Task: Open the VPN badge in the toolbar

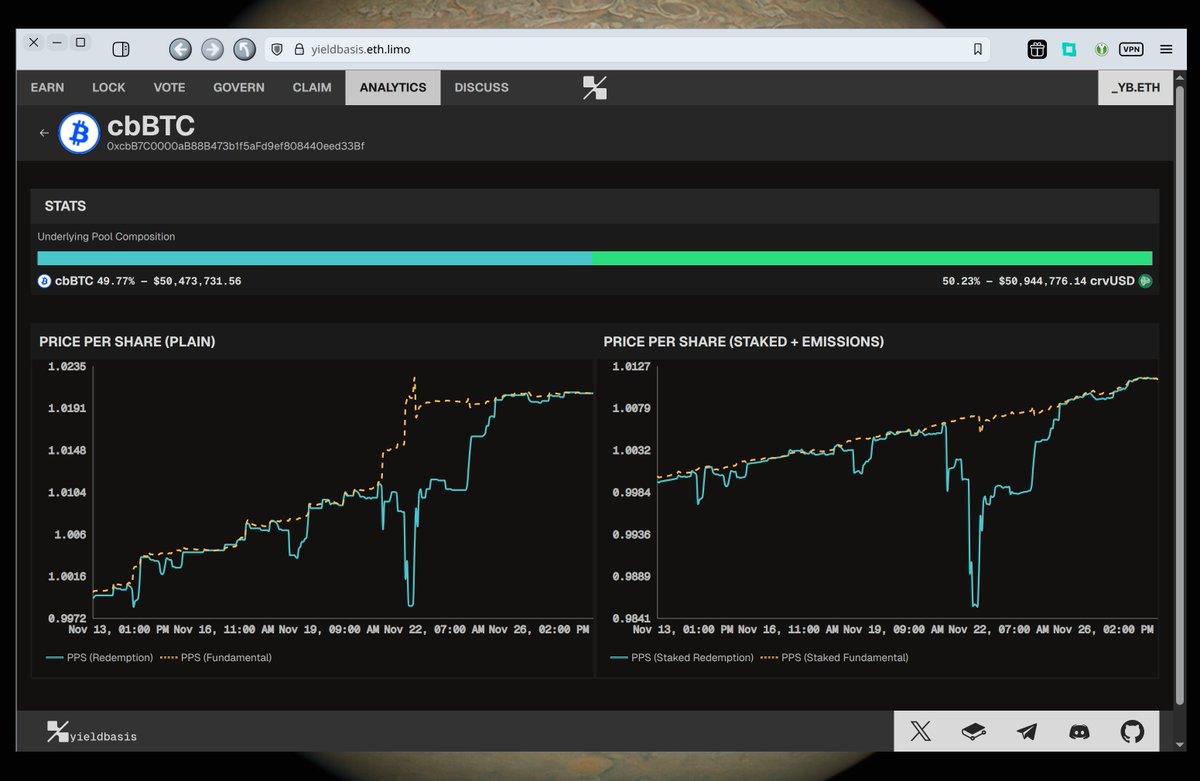Action: coord(1131,49)
